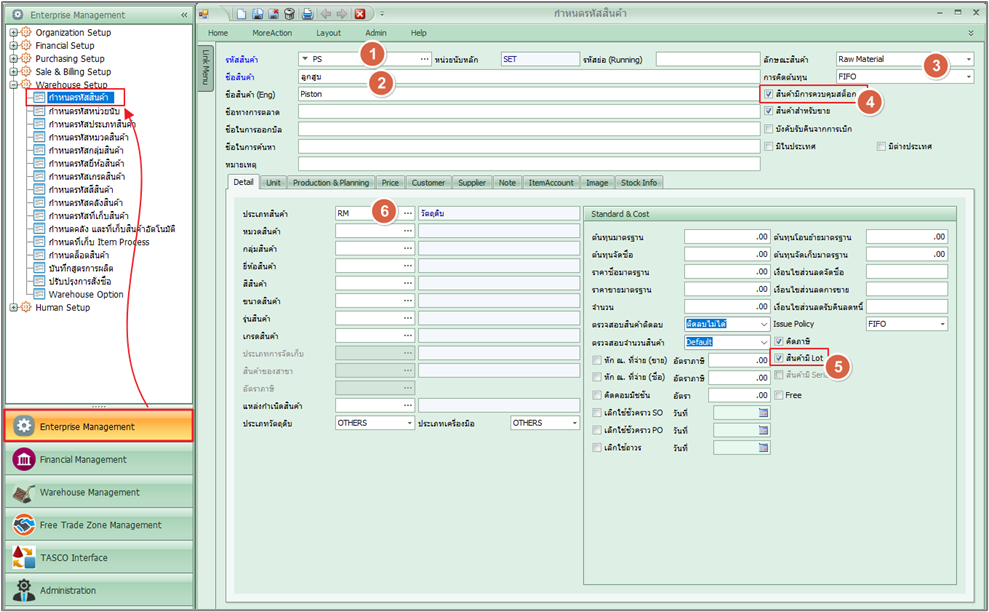Enable the Free checkbox
This screenshot has width=989, height=612.
(780, 395)
